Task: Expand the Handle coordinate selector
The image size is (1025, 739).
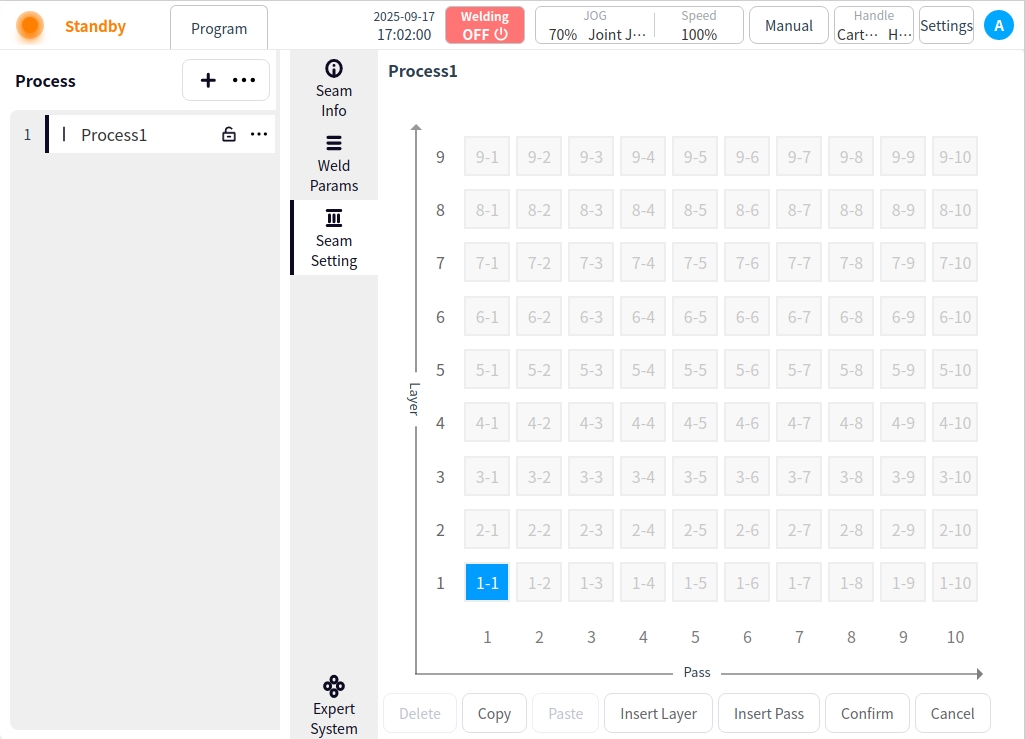Action: pos(873,26)
